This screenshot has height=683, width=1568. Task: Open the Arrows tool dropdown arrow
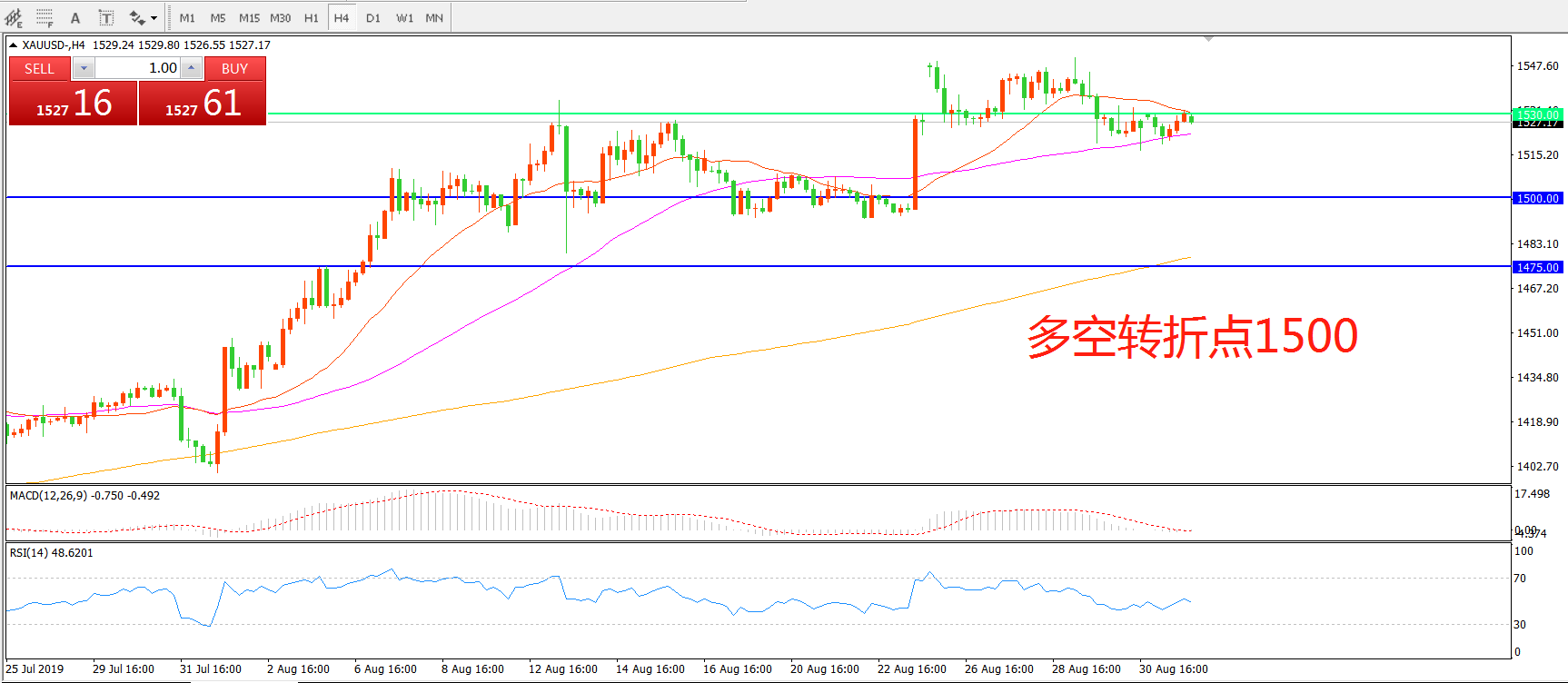pyautogui.click(x=154, y=17)
